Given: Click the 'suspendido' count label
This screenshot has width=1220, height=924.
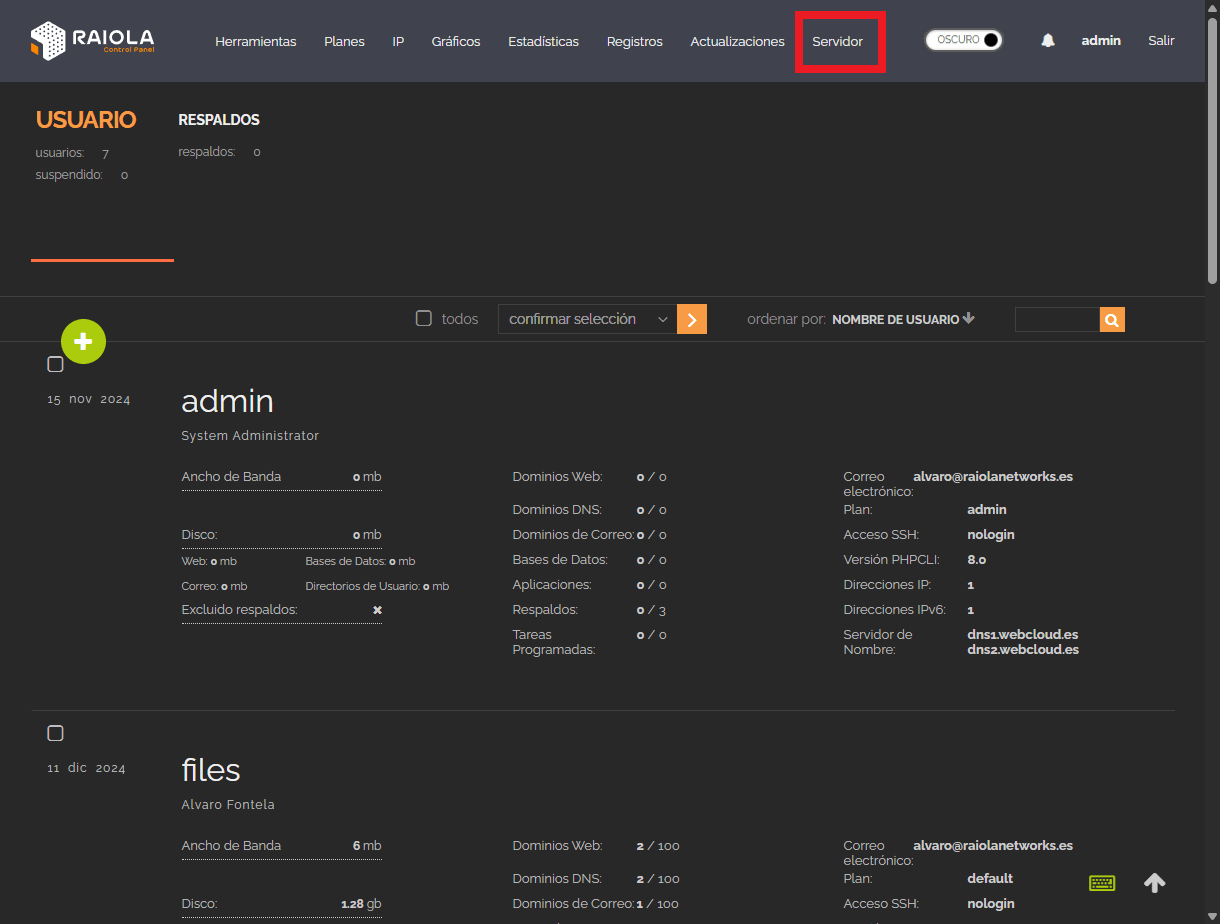Looking at the screenshot, I should (x=69, y=175).
